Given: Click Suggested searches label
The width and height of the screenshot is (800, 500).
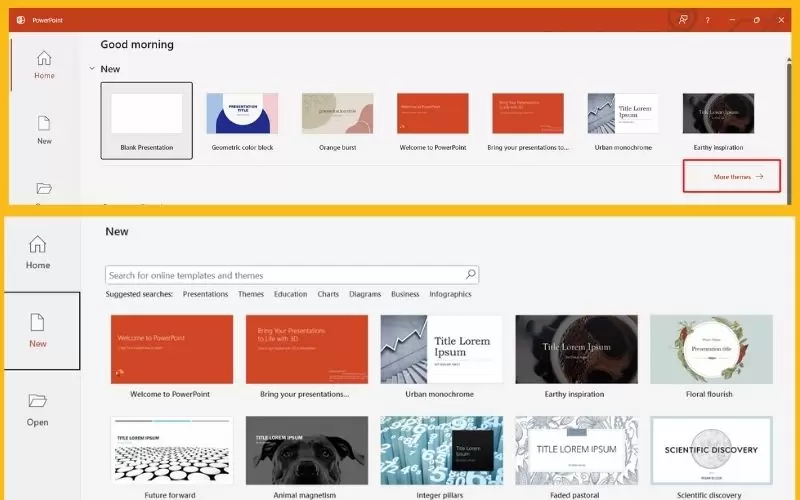Looking at the screenshot, I should pyautogui.click(x=139, y=294).
